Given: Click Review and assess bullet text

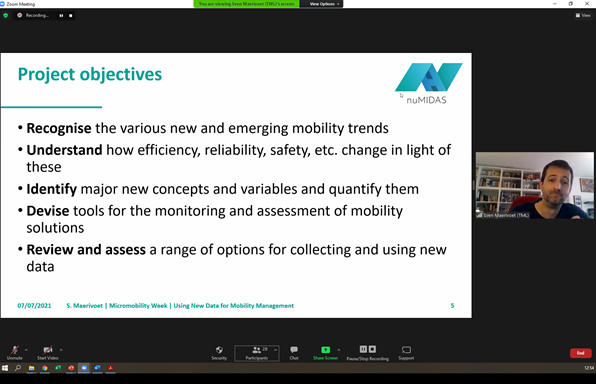Looking at the screenshot, I should click(86, 250).
